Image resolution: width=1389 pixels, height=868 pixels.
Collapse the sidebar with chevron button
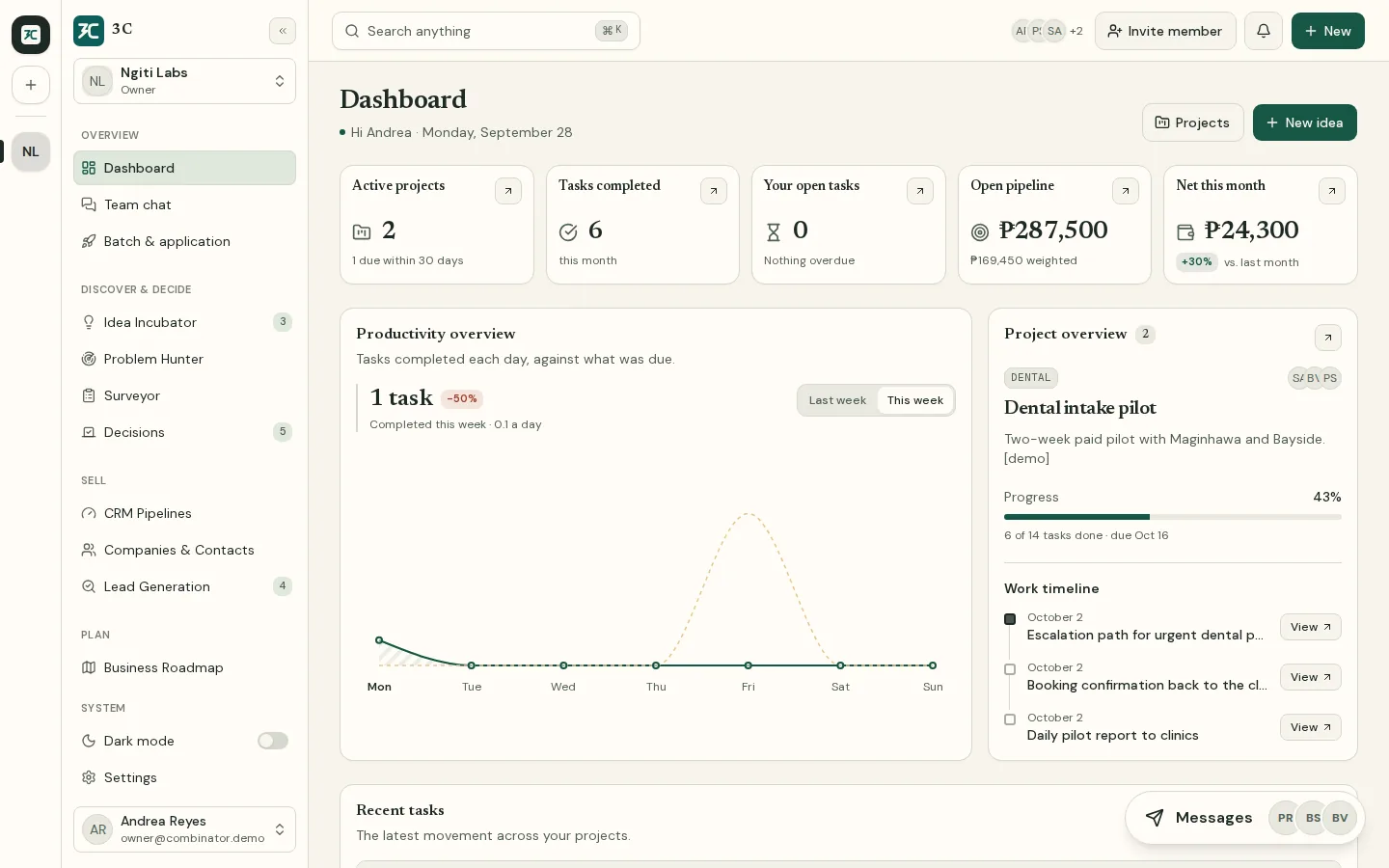(283, 31)
